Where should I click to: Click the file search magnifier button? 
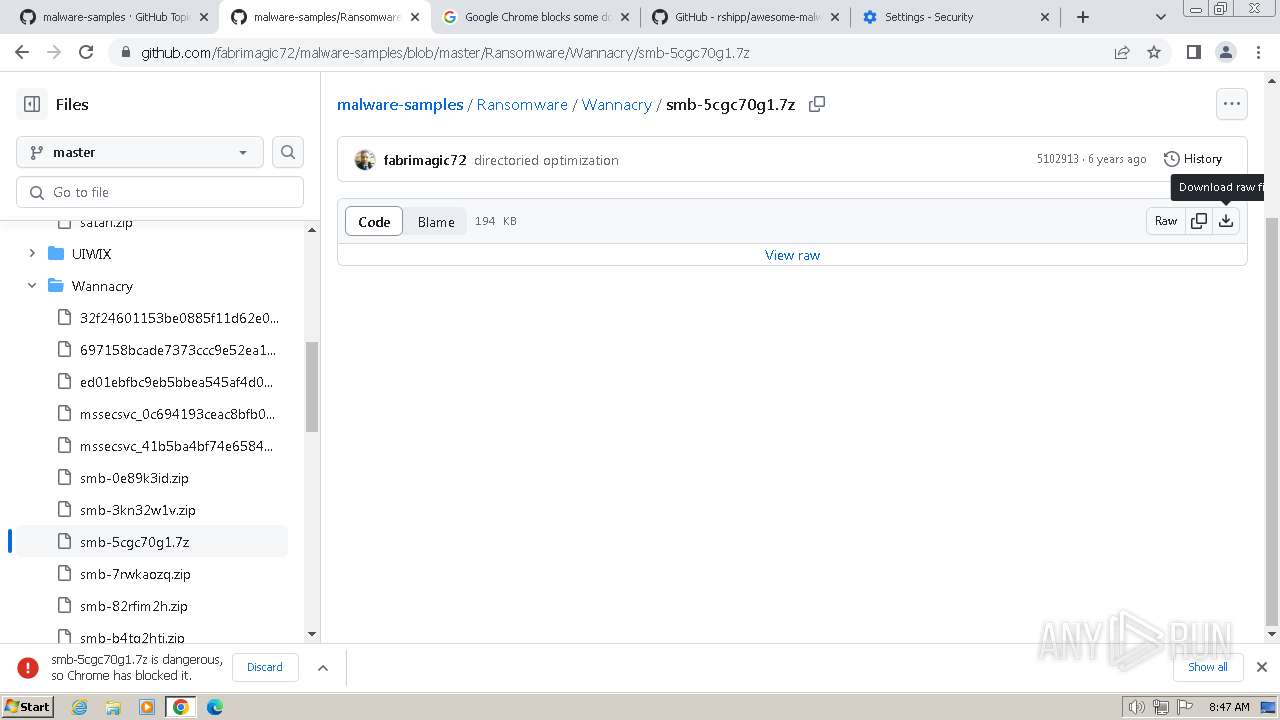(288, 152)
